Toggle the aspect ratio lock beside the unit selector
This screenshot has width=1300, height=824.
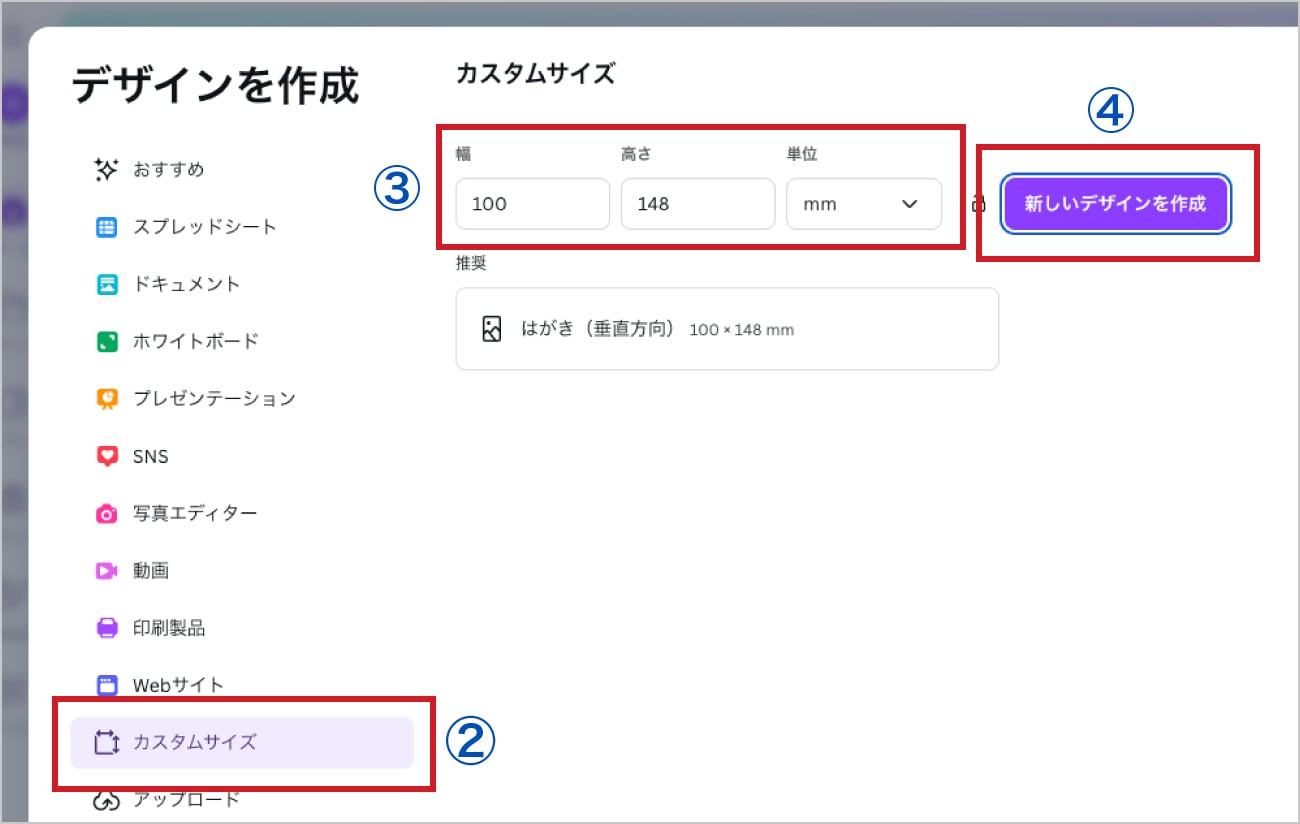(979, 204)
